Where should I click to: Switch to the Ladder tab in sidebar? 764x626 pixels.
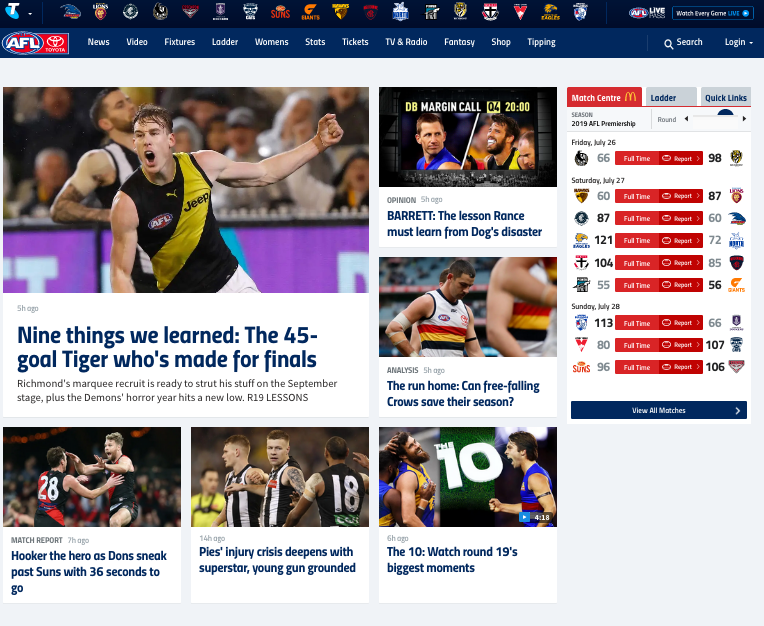pos(670,97)
